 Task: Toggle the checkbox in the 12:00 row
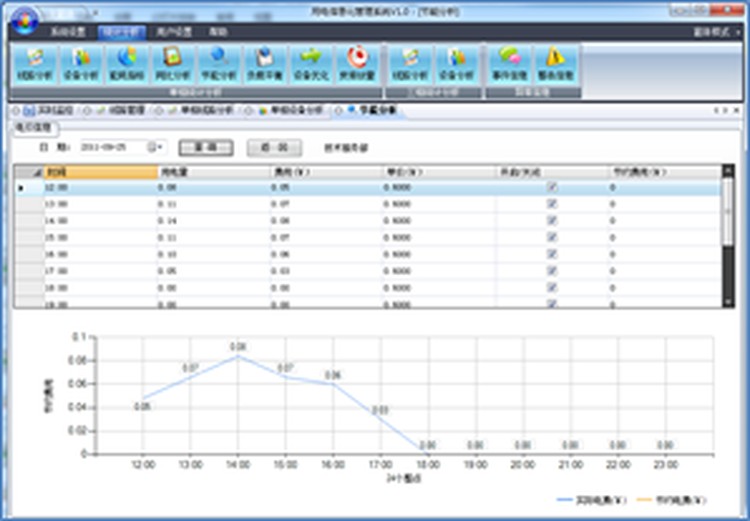(551, 187)
